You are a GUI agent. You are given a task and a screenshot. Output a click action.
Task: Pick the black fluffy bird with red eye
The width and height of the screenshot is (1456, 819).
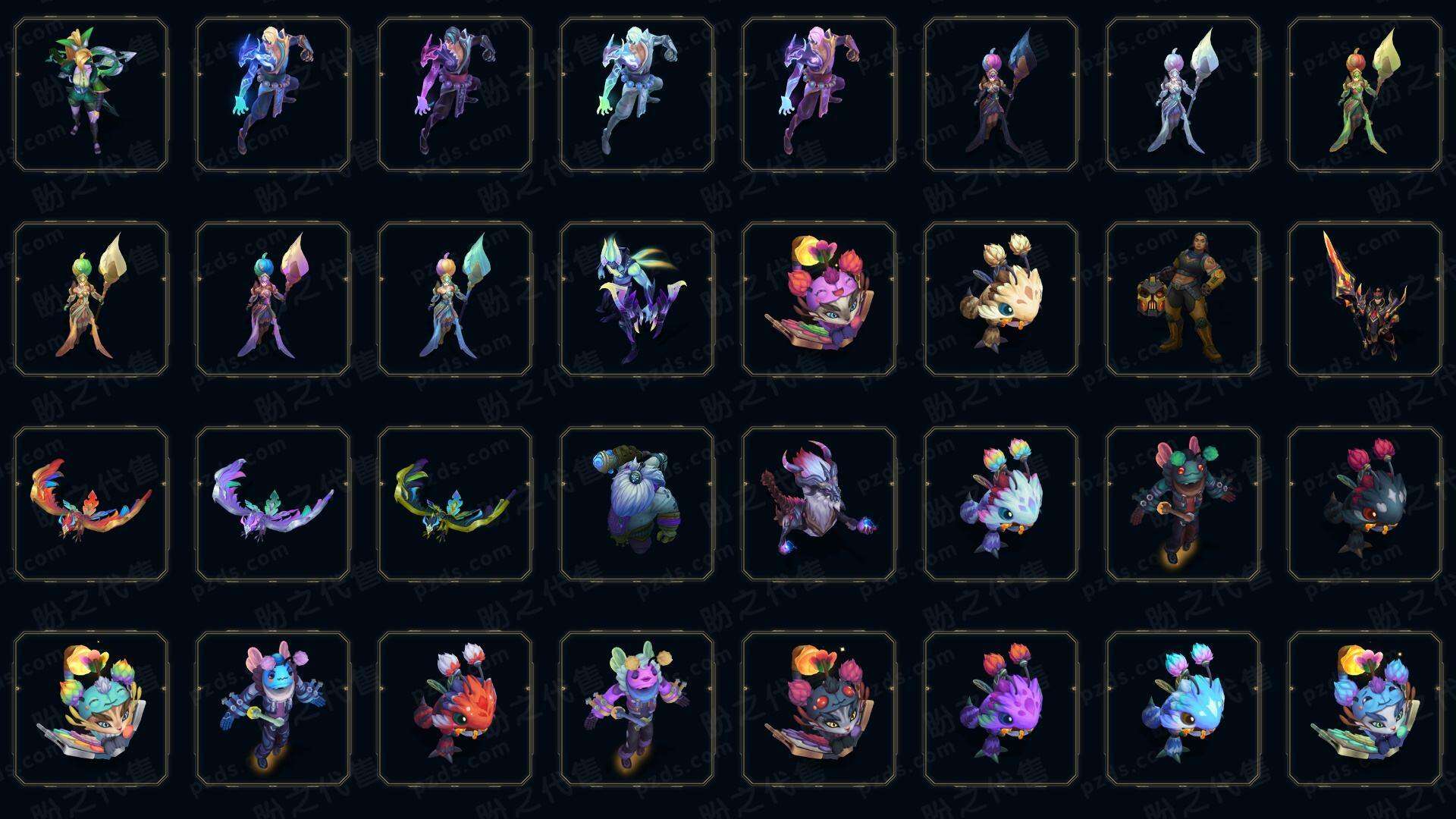click(x=1365, y=504)
